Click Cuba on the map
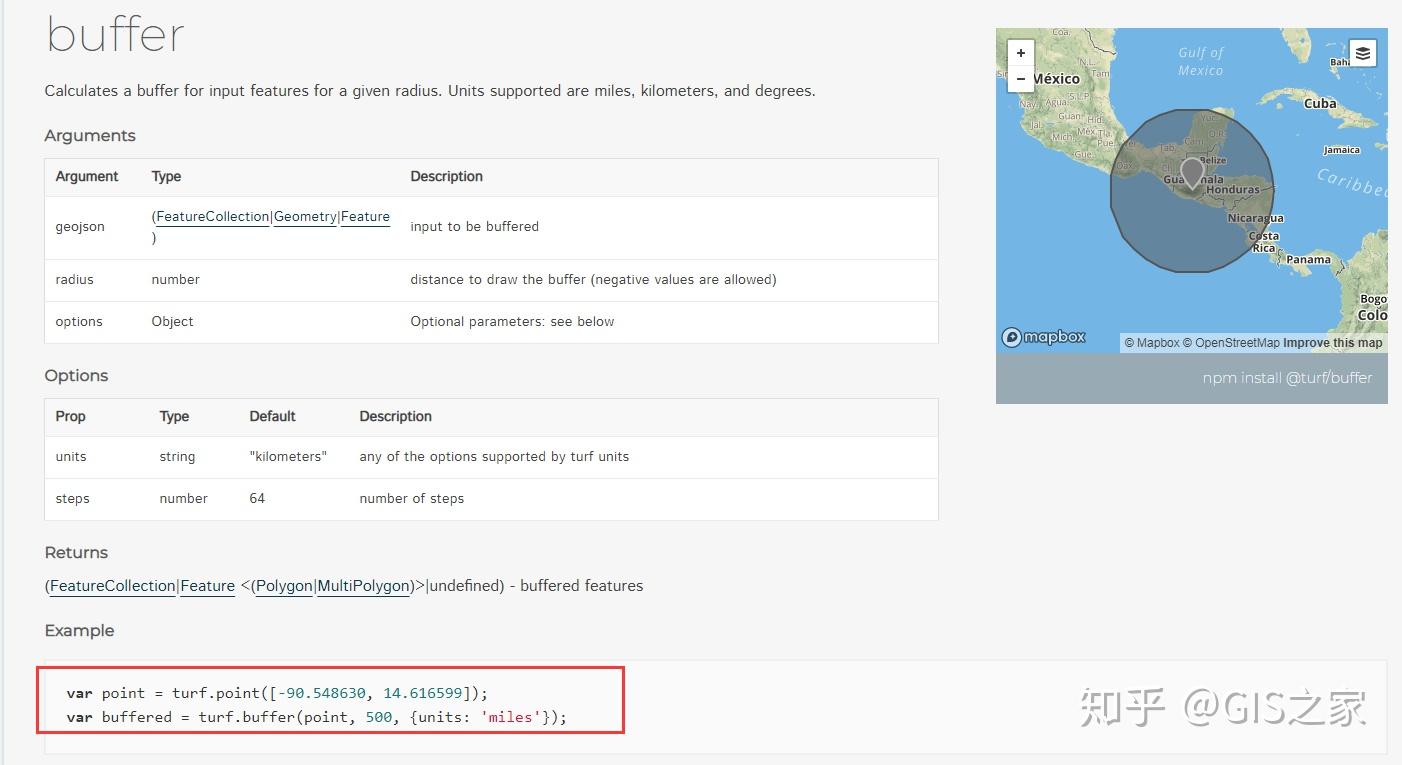 click(1320, 103)
